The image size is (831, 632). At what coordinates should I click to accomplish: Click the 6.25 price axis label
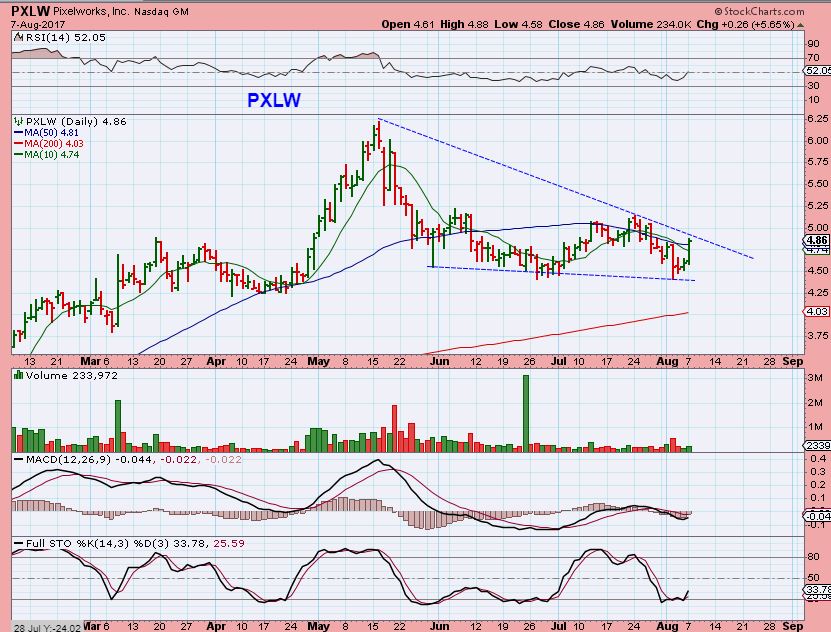818,118
